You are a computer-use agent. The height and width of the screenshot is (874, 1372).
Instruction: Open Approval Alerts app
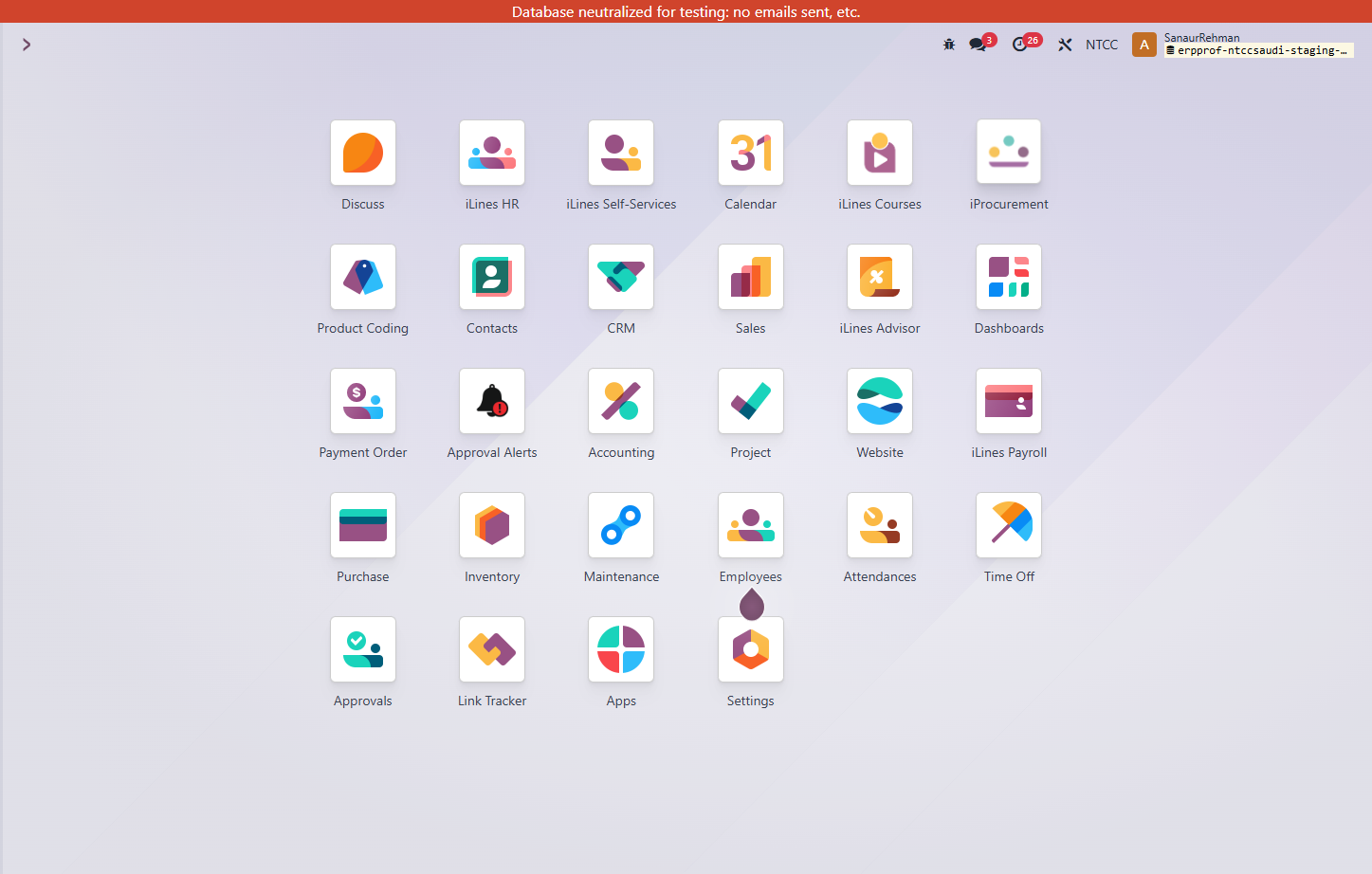pos(492,401)
